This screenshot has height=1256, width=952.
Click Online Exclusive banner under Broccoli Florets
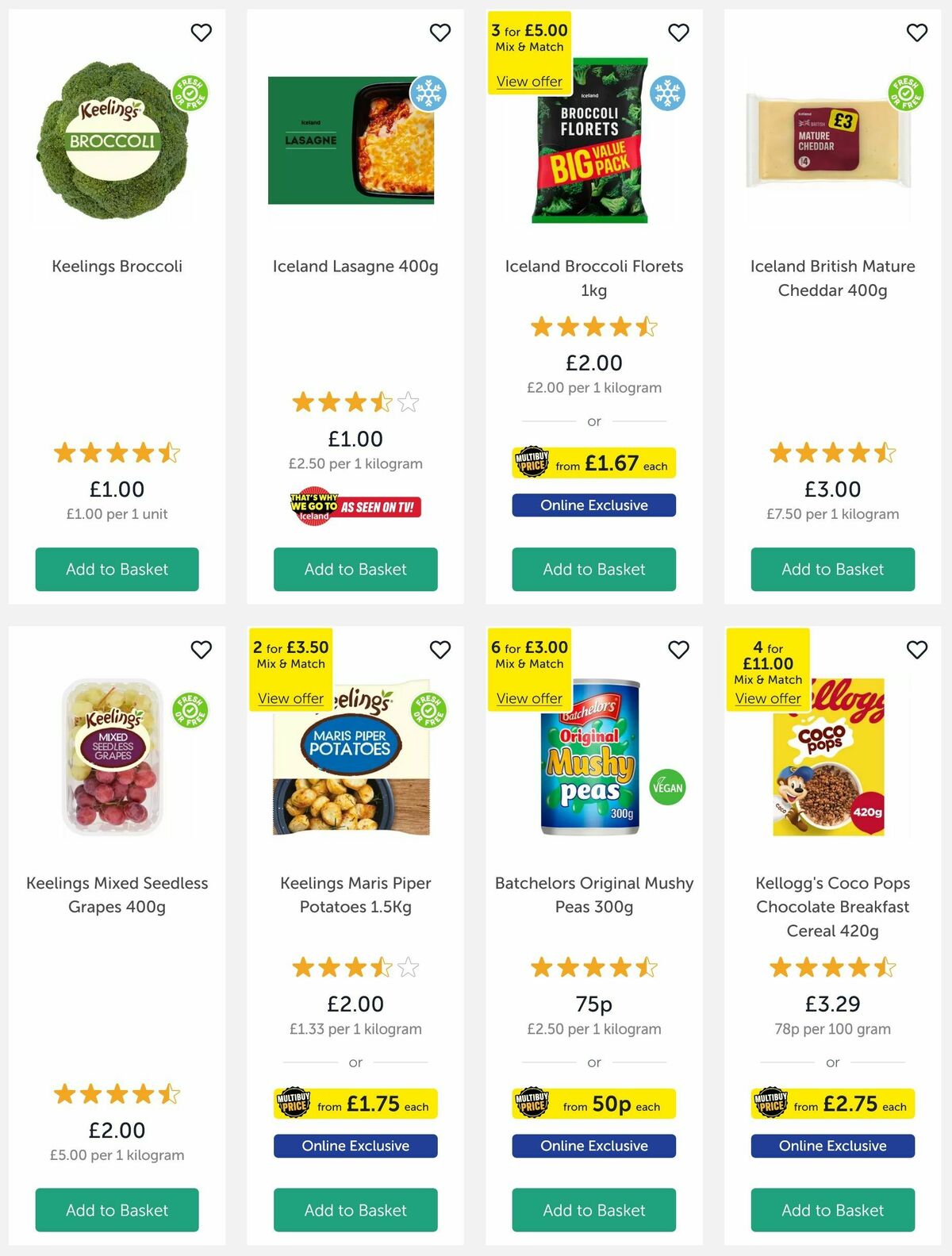tap(593, 505)
